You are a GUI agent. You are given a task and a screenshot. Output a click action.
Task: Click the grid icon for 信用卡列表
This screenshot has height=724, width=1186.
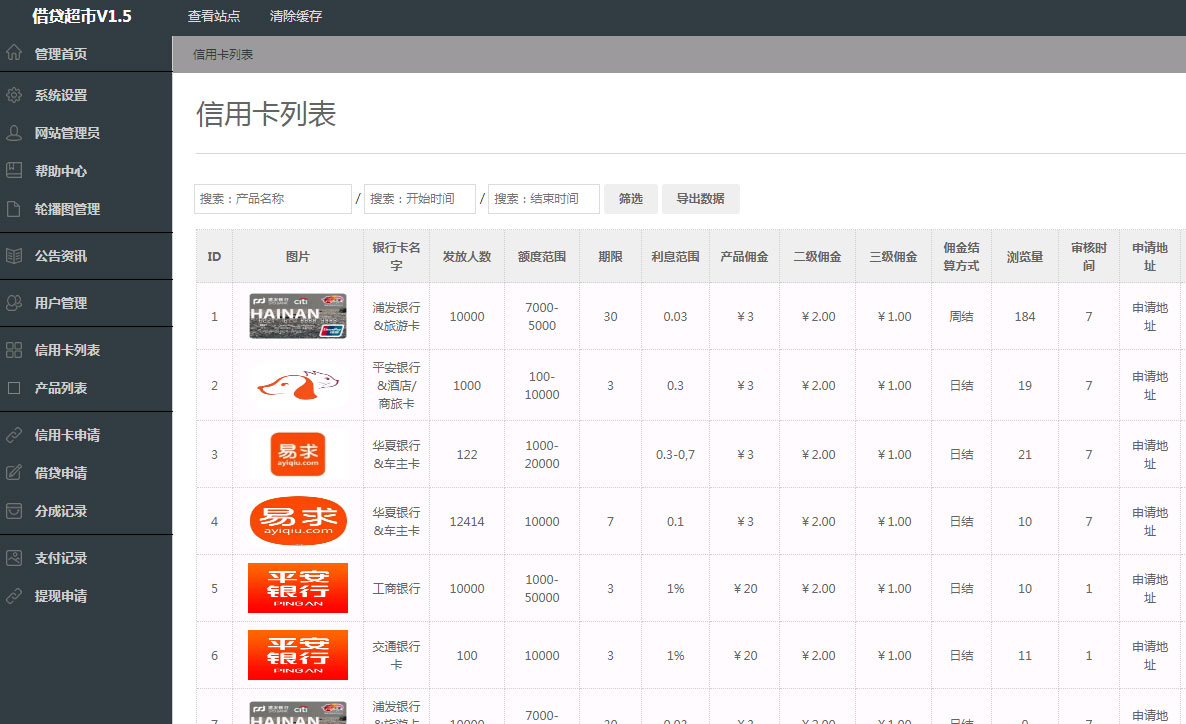click(14, 350)
